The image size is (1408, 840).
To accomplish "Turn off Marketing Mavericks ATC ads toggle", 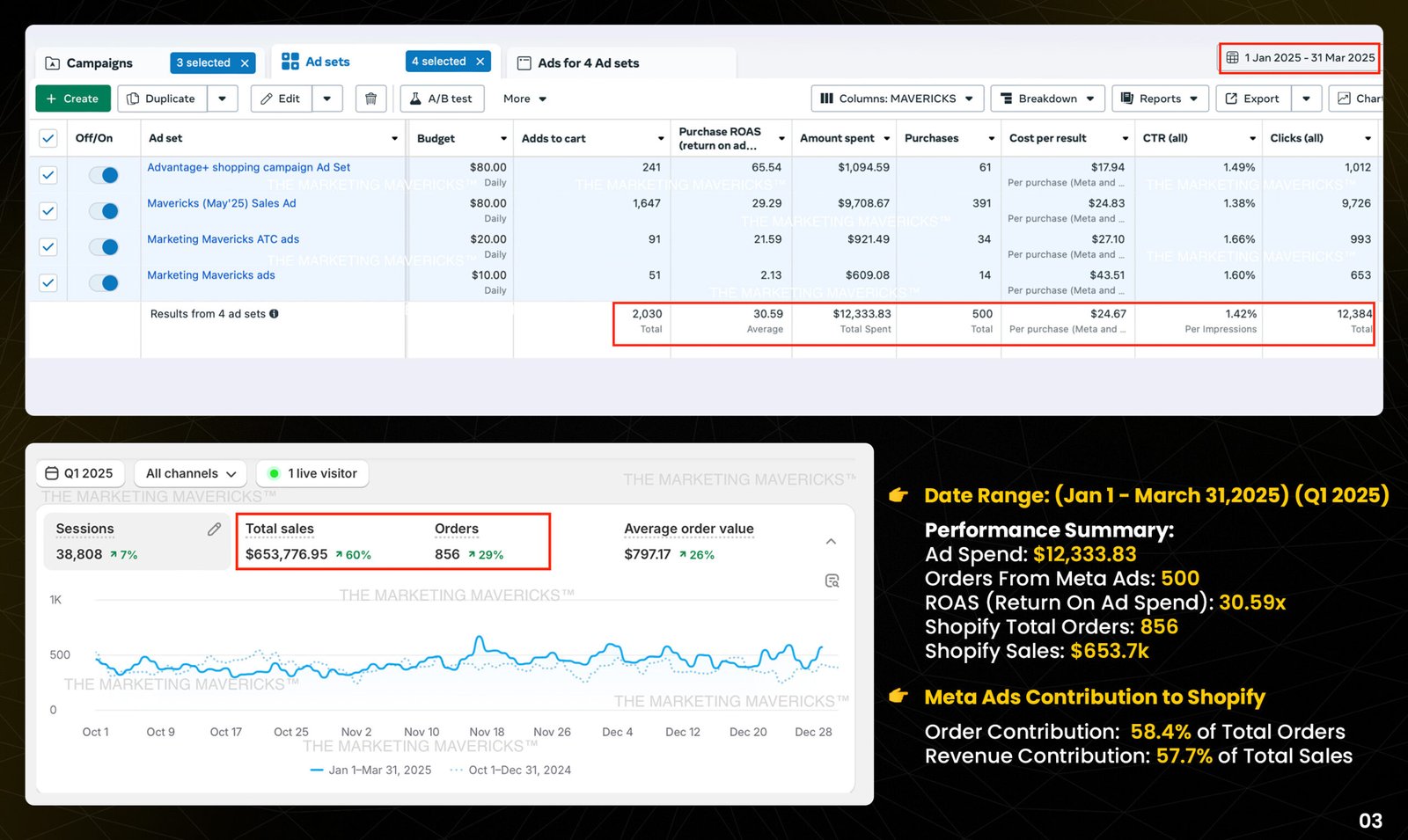I will point(104,247).
